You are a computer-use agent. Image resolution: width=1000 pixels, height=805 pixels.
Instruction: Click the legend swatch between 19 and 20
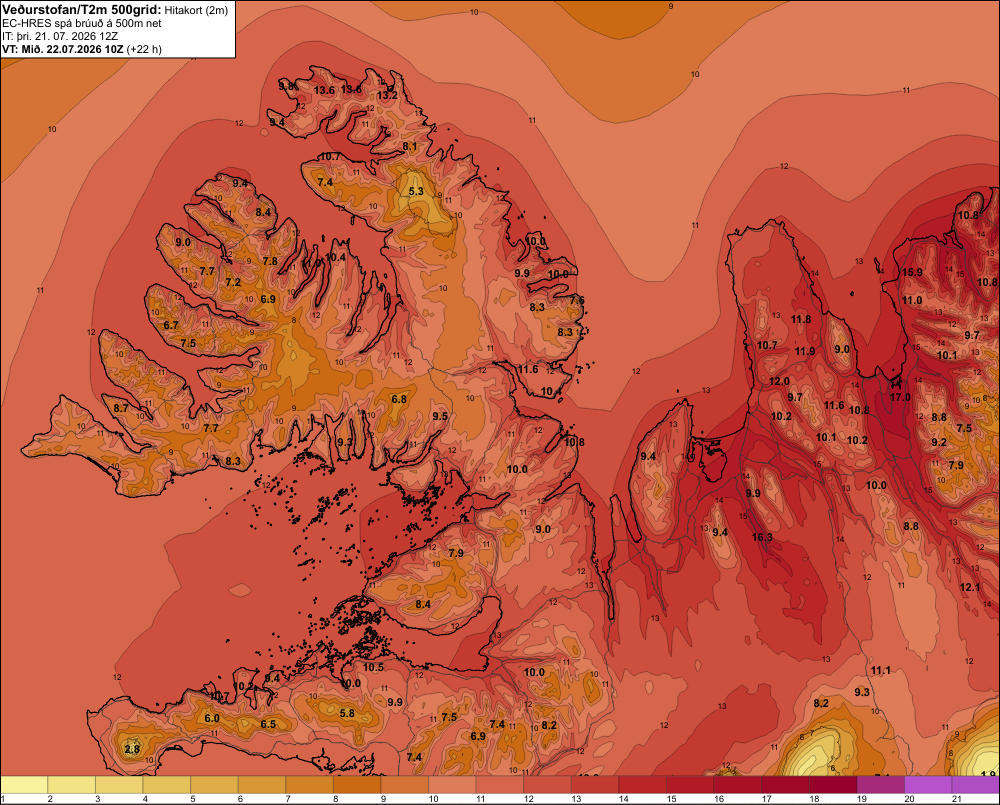pos(881,785)
